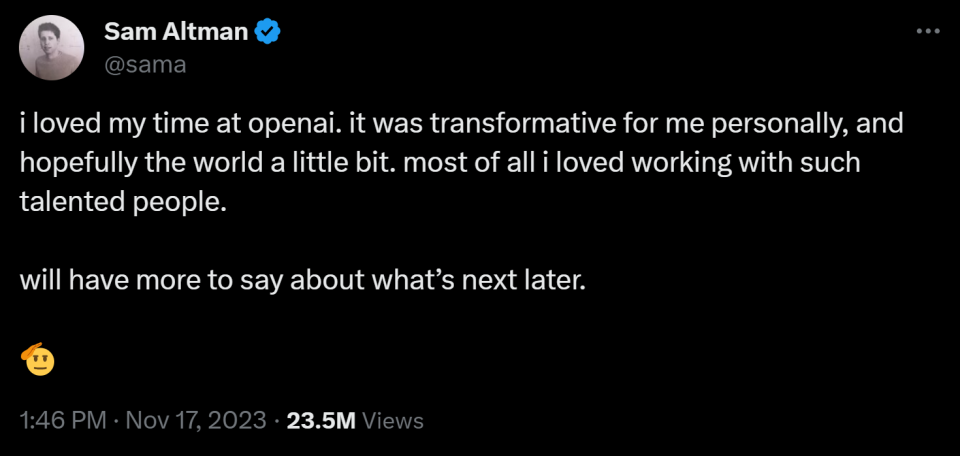Image resolution: width=960 pixels, height=456 pixels.
Task: Click the Nov 17, 2023 date
Action: click(x=195, y=420)
